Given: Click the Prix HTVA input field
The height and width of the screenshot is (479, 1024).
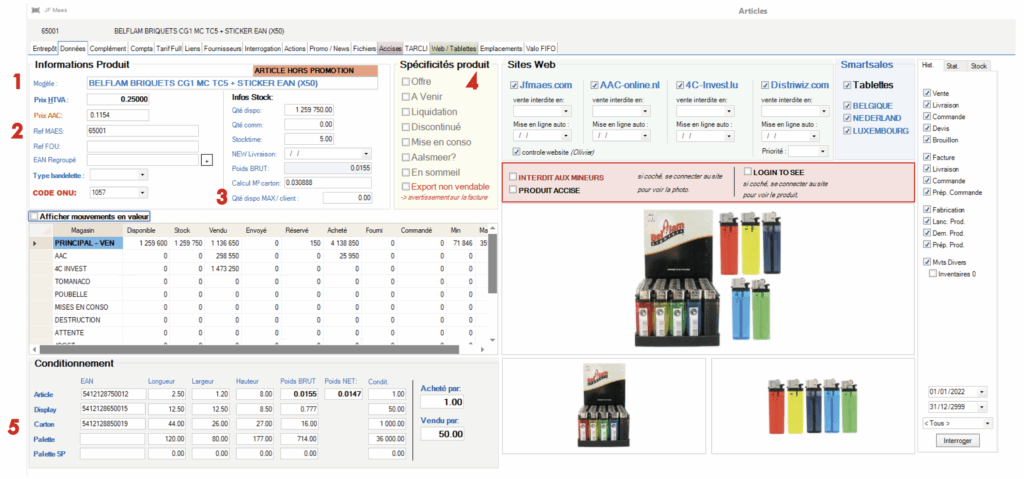Looking at the screenshot, I should [118, 100].
